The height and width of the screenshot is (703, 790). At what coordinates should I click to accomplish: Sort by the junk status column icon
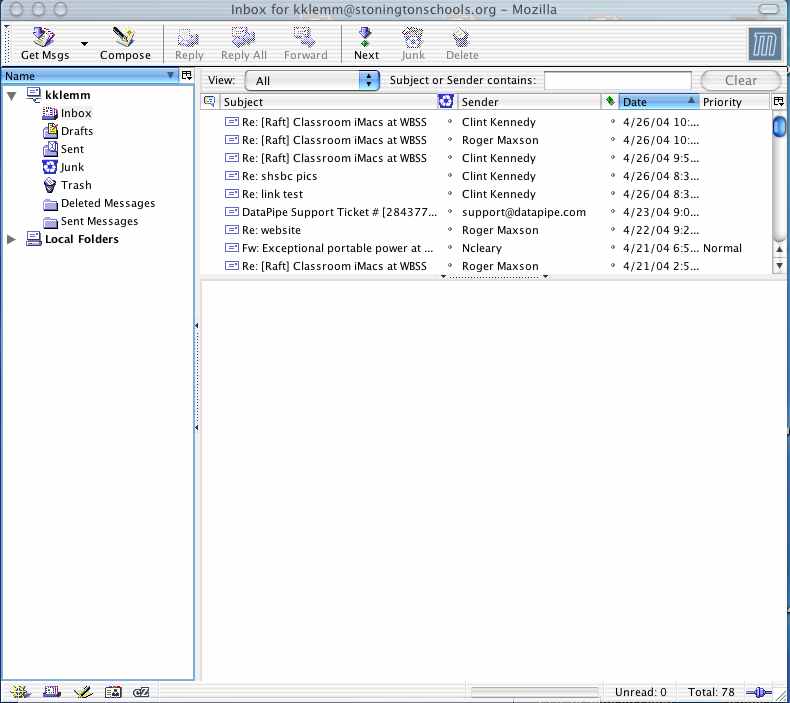446,102
